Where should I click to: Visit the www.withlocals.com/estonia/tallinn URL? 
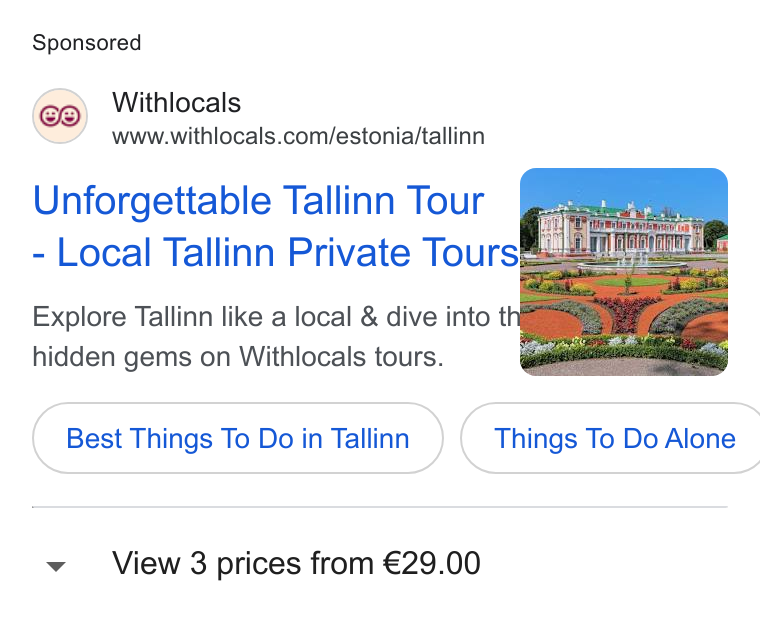(x=298, y=136)
